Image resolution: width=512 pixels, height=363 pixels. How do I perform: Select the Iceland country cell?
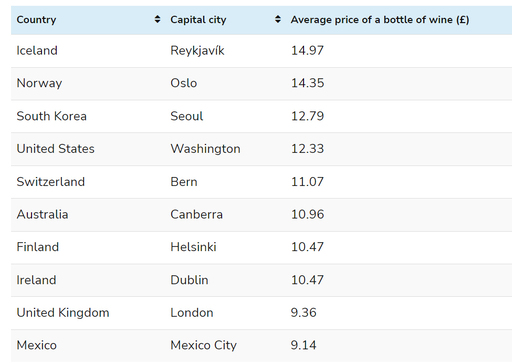point(37,51)
